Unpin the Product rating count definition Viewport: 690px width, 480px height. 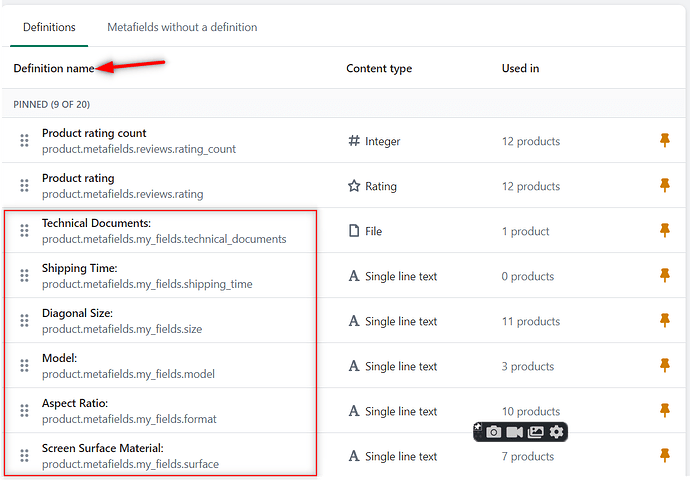click(665, 141)
